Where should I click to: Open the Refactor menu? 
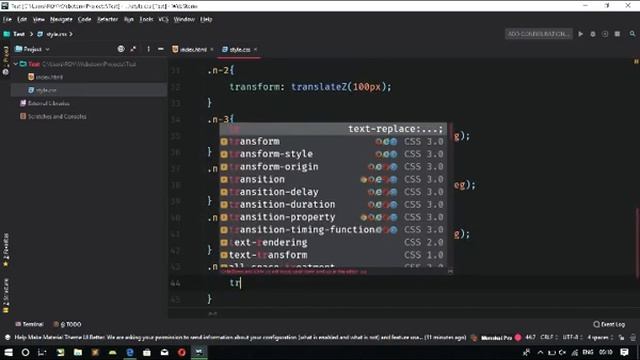coord(108,19)
